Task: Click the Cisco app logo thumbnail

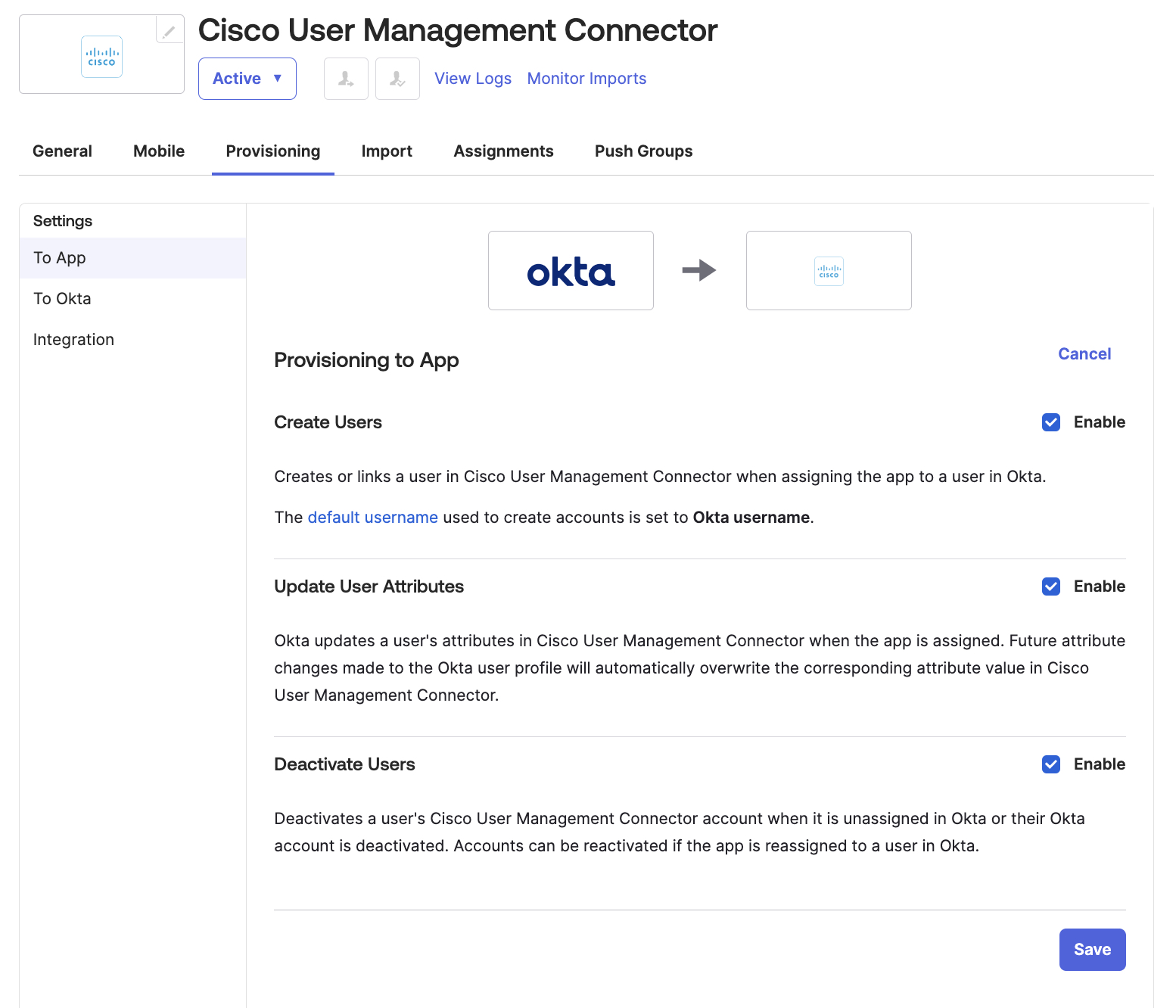Action: point(101,57)
